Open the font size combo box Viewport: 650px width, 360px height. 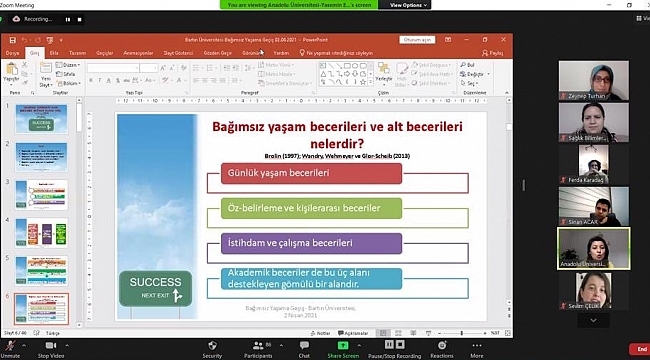pos(149,68)
